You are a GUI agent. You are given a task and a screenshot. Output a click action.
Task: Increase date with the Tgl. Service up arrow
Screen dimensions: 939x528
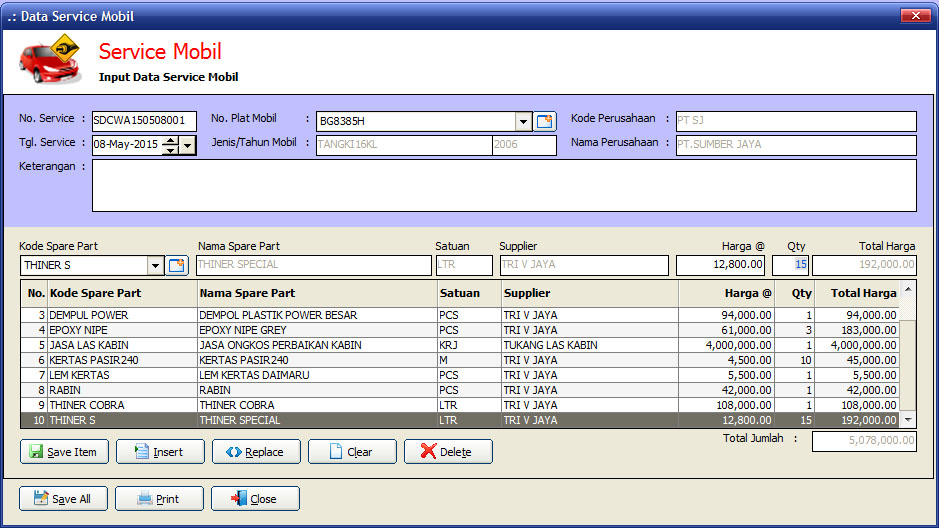click(x=170, y=140)
